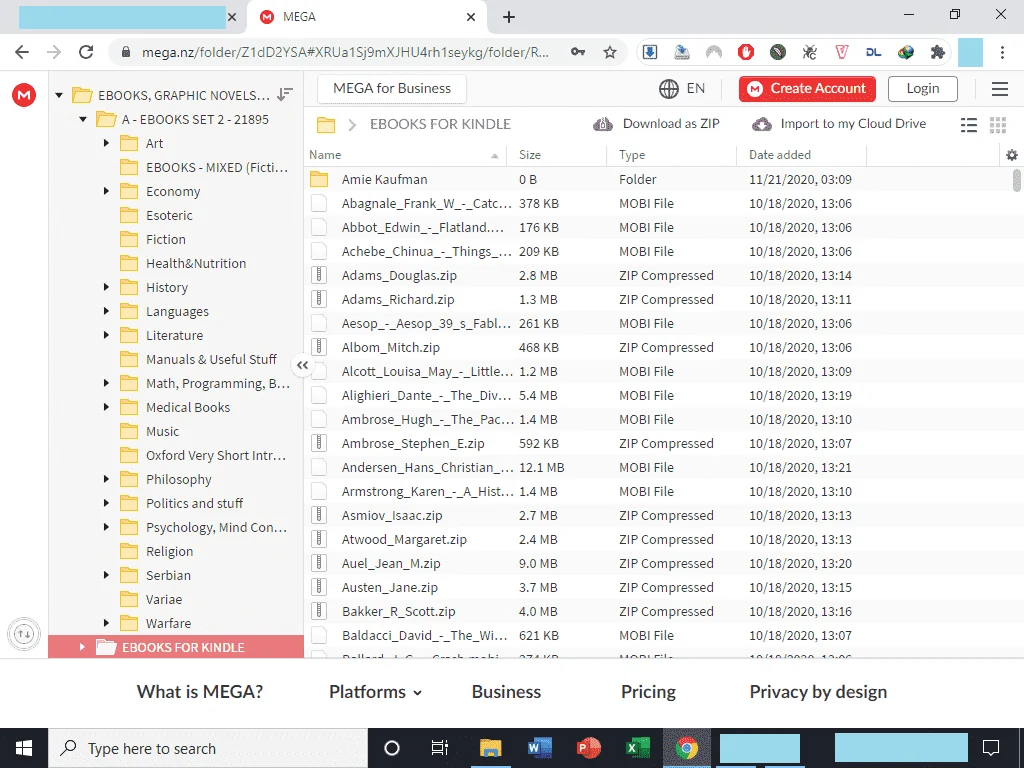
Task: Click the Windows search box
Action: coord(208,748)
